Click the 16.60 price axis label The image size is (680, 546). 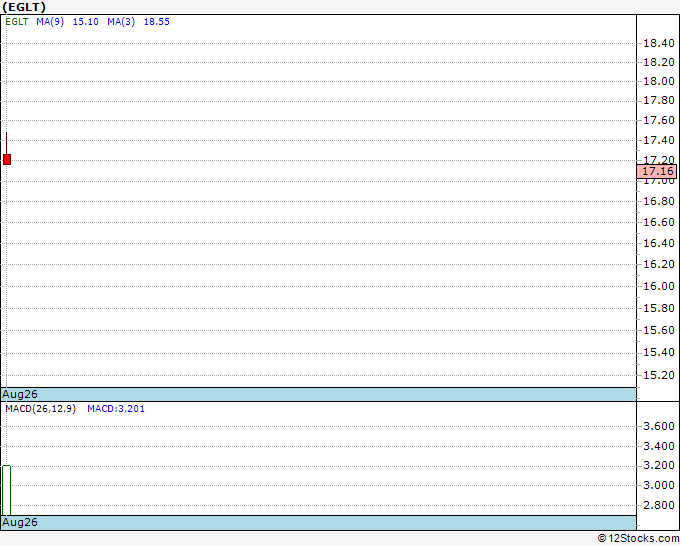click(659, 222)
